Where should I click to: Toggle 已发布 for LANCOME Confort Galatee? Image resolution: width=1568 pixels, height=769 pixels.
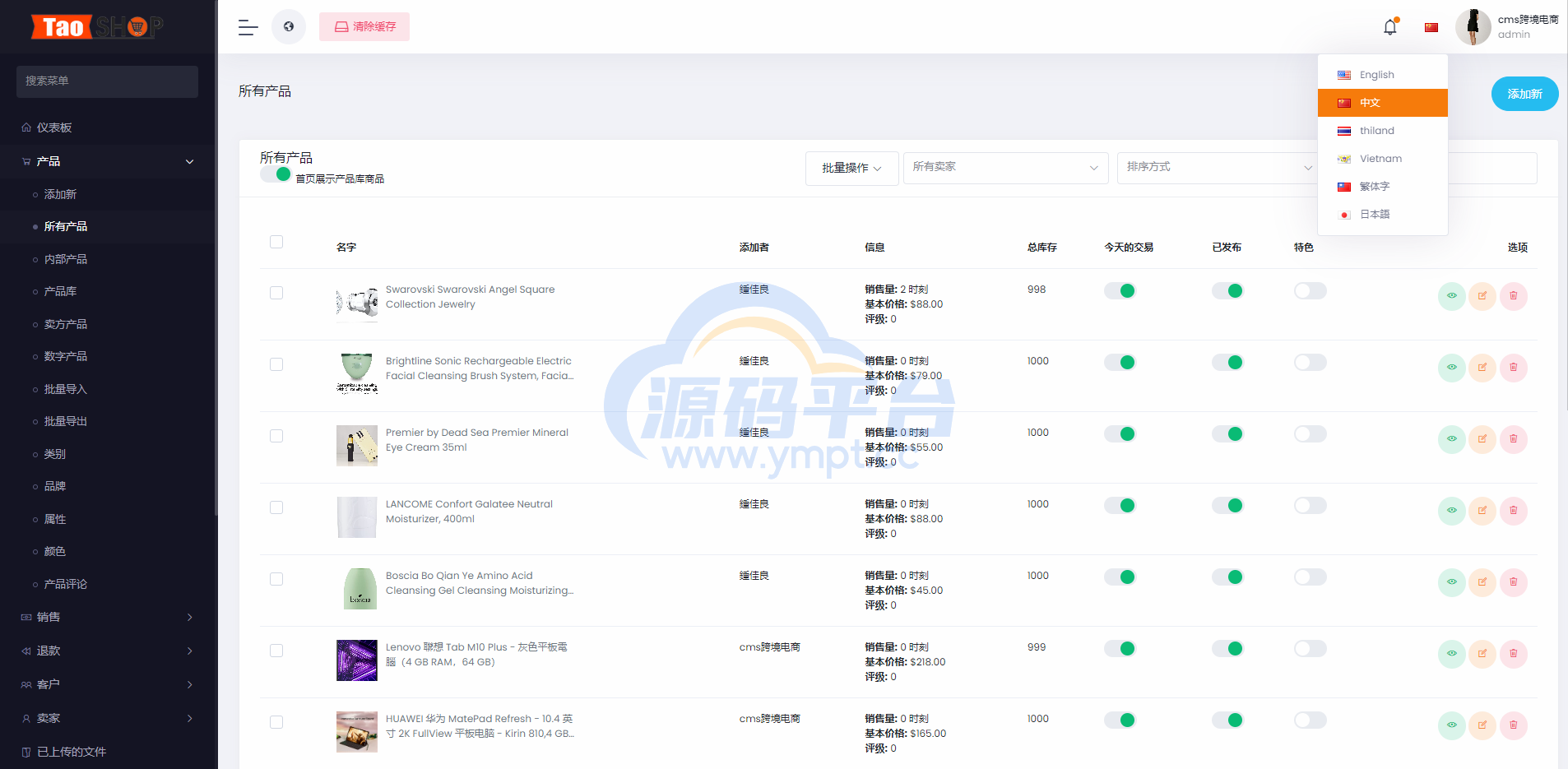[1227, 505]
